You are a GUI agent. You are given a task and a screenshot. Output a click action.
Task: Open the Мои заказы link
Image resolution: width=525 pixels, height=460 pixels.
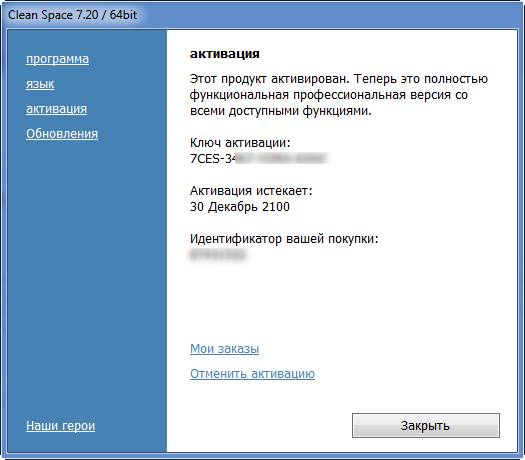pos(224,349)
